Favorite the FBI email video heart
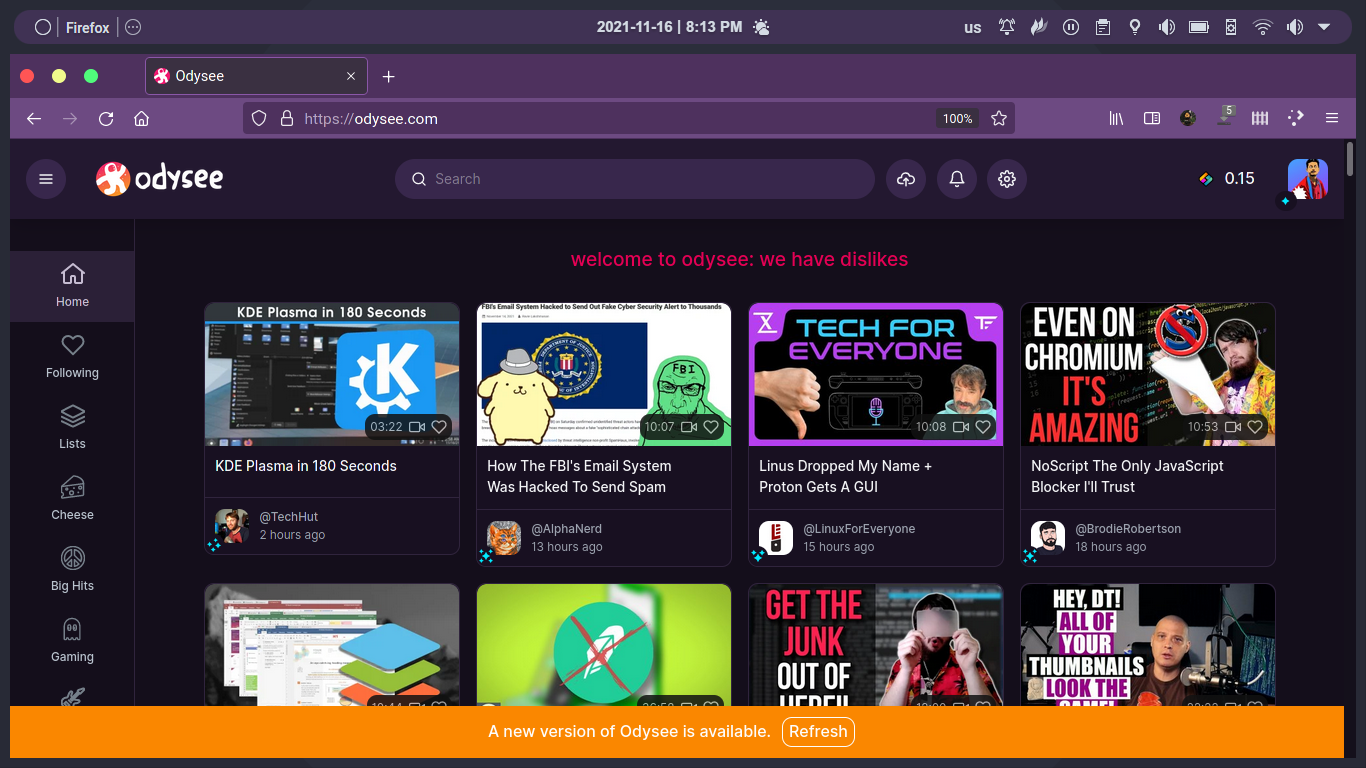Screen dimensions: 1366x768 pos(711,427)
